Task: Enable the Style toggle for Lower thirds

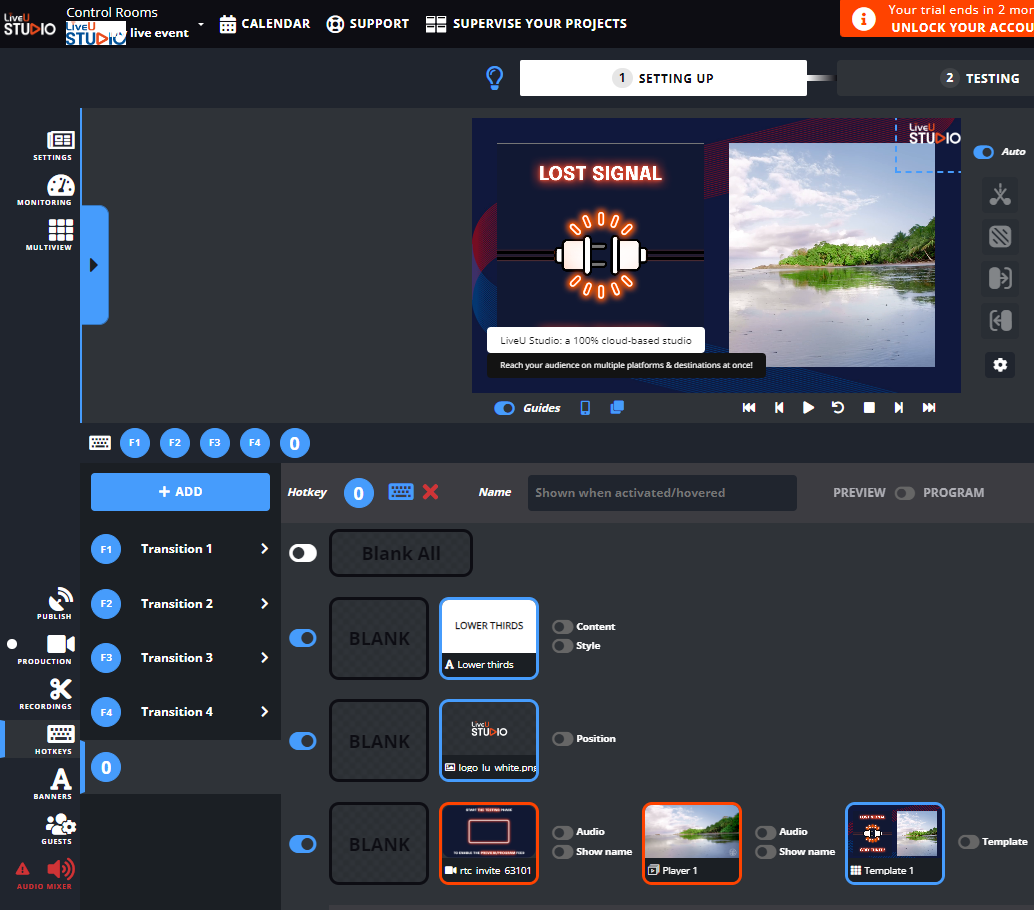Action: [563, 646]
